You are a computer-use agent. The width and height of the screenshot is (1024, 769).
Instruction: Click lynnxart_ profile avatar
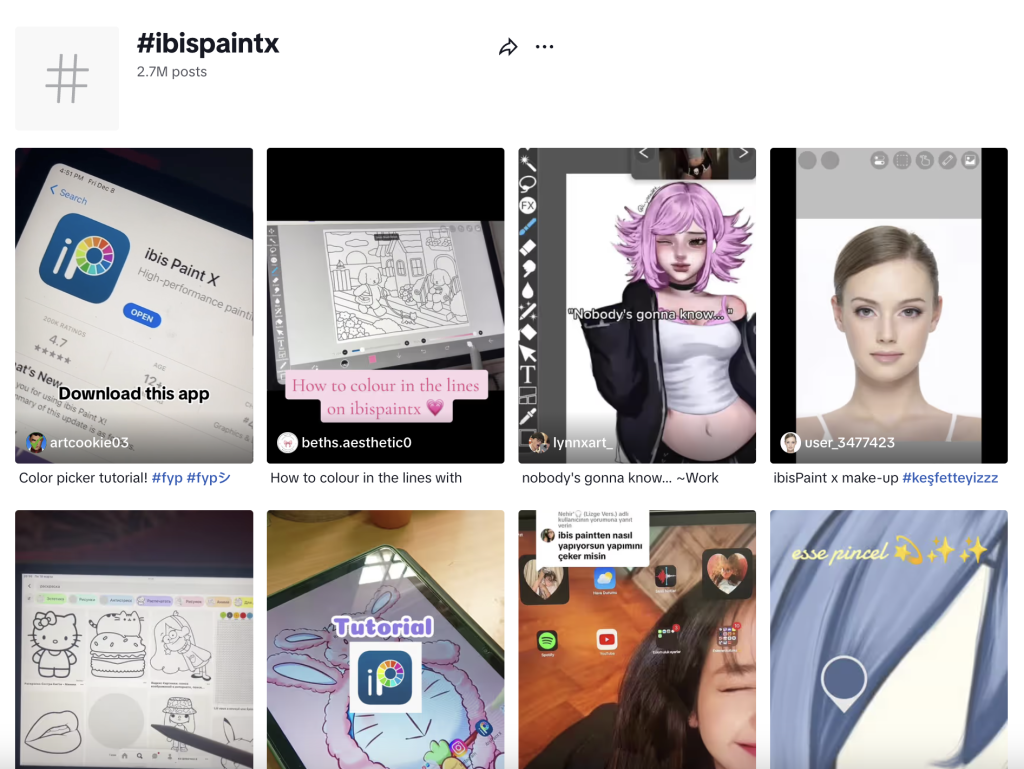click(x=539, y=442)
